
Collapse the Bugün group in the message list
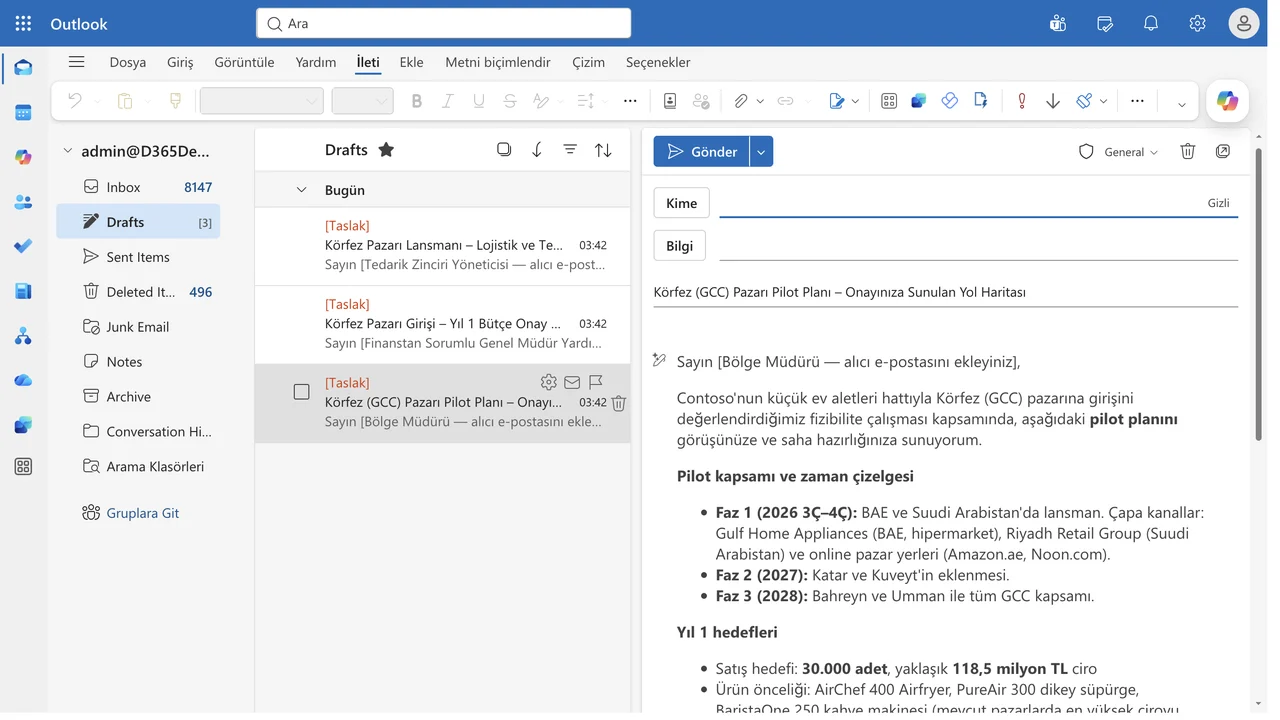pos(301,190)
